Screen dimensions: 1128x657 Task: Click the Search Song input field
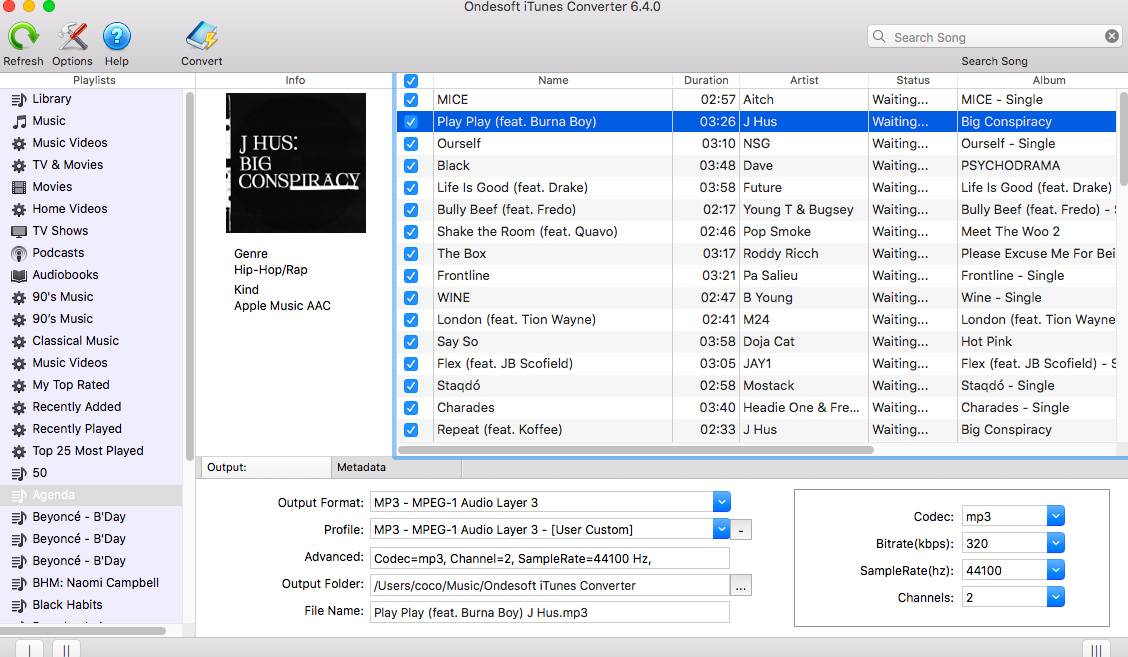pos(993,37)
